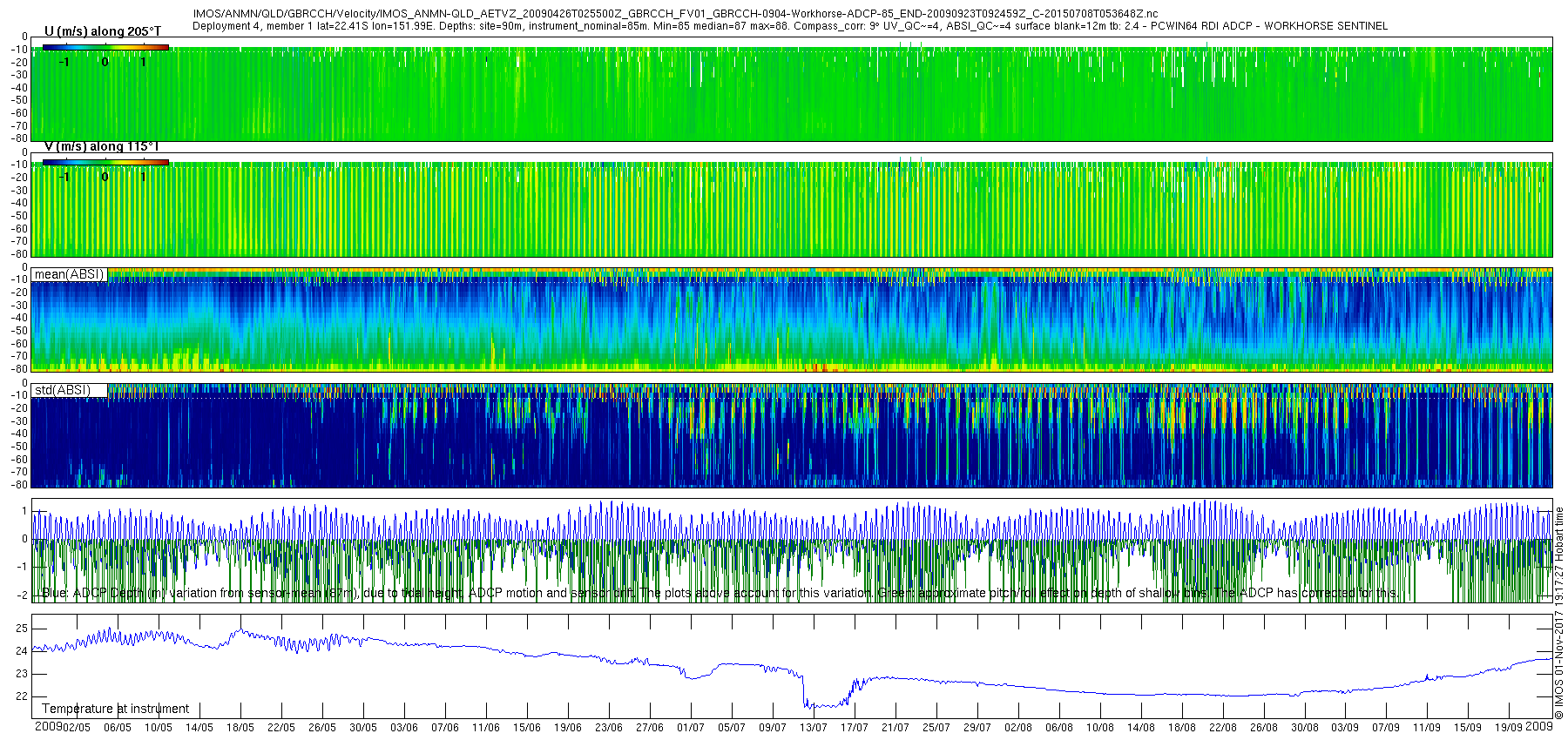Click the '11/09' date tick label
This screenshot has height=740, width=1568.
click(1427, 728)
